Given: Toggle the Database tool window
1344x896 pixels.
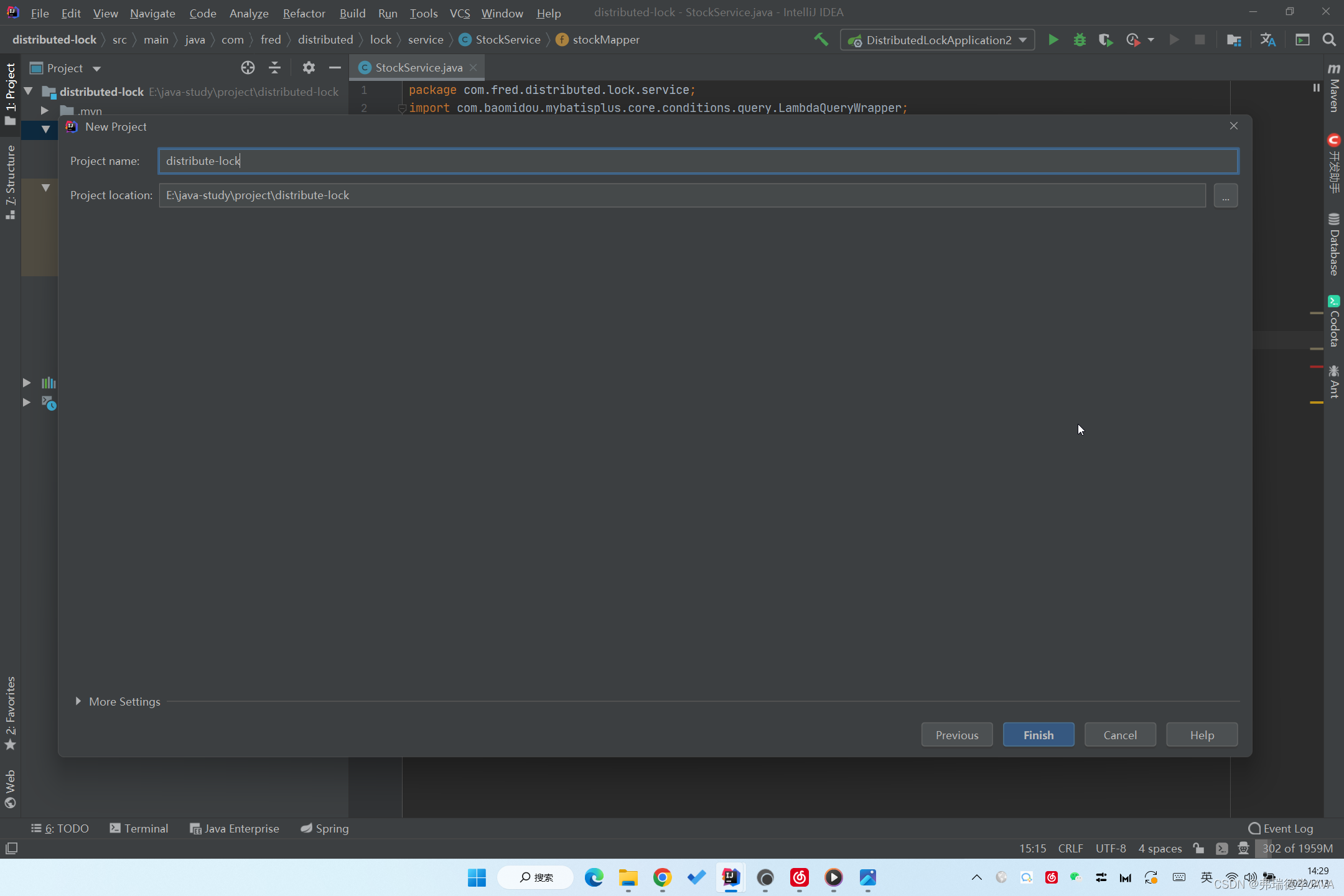Looking at the screenshot, I should coord(1333,245).
